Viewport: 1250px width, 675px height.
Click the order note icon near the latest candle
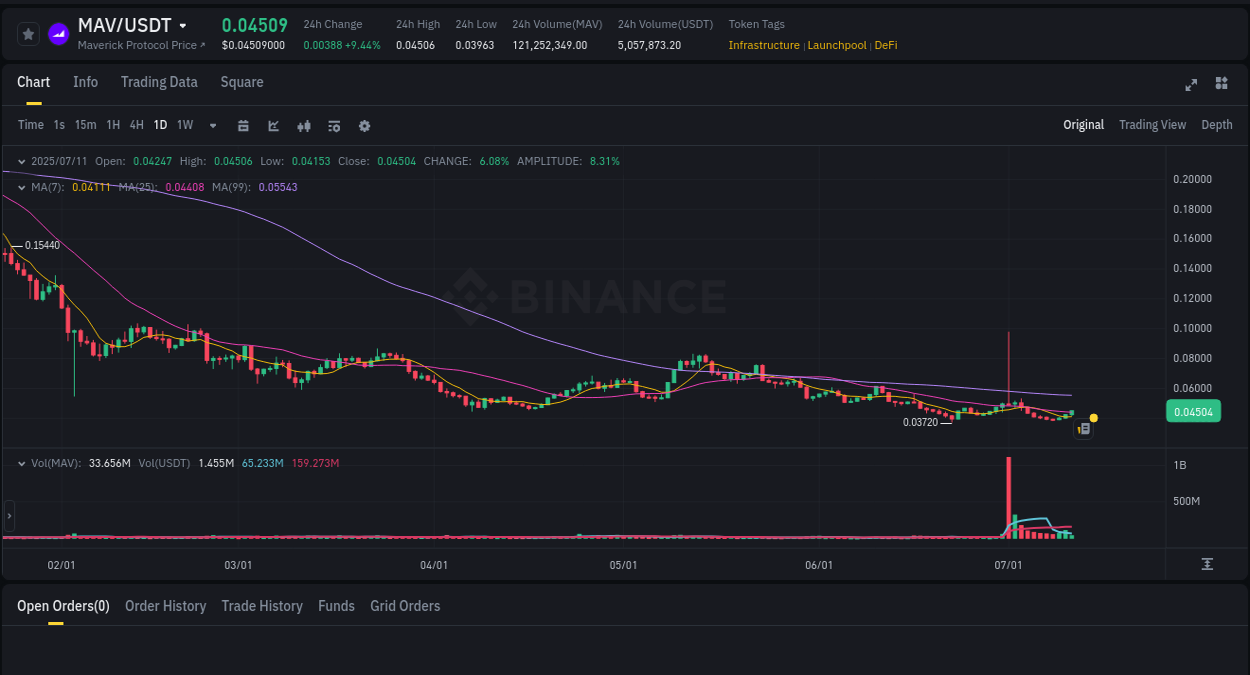pyautogui.click(x=1083, y=428)
